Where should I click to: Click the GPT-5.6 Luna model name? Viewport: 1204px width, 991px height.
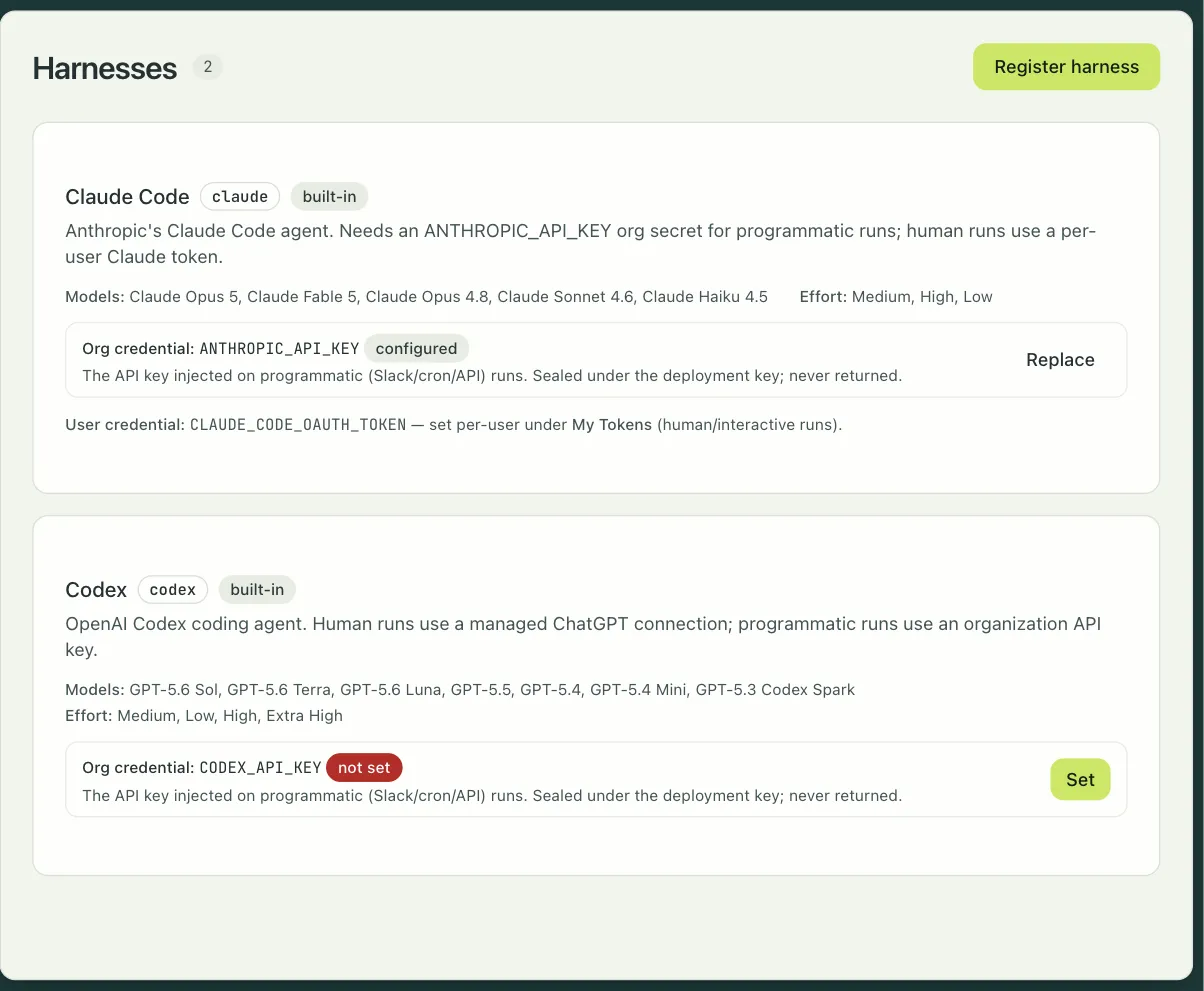pos(391,690)
